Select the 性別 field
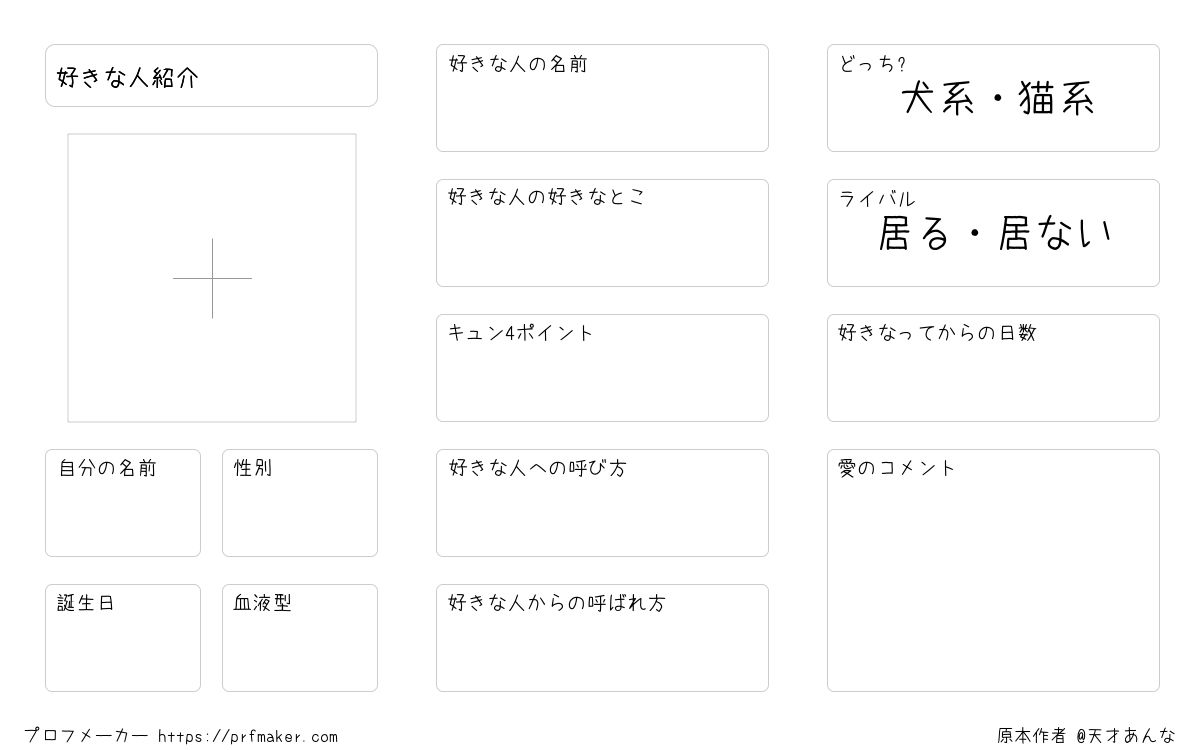Image resolution: width=1200 pixels, height=750 pixels. (300, 503)
